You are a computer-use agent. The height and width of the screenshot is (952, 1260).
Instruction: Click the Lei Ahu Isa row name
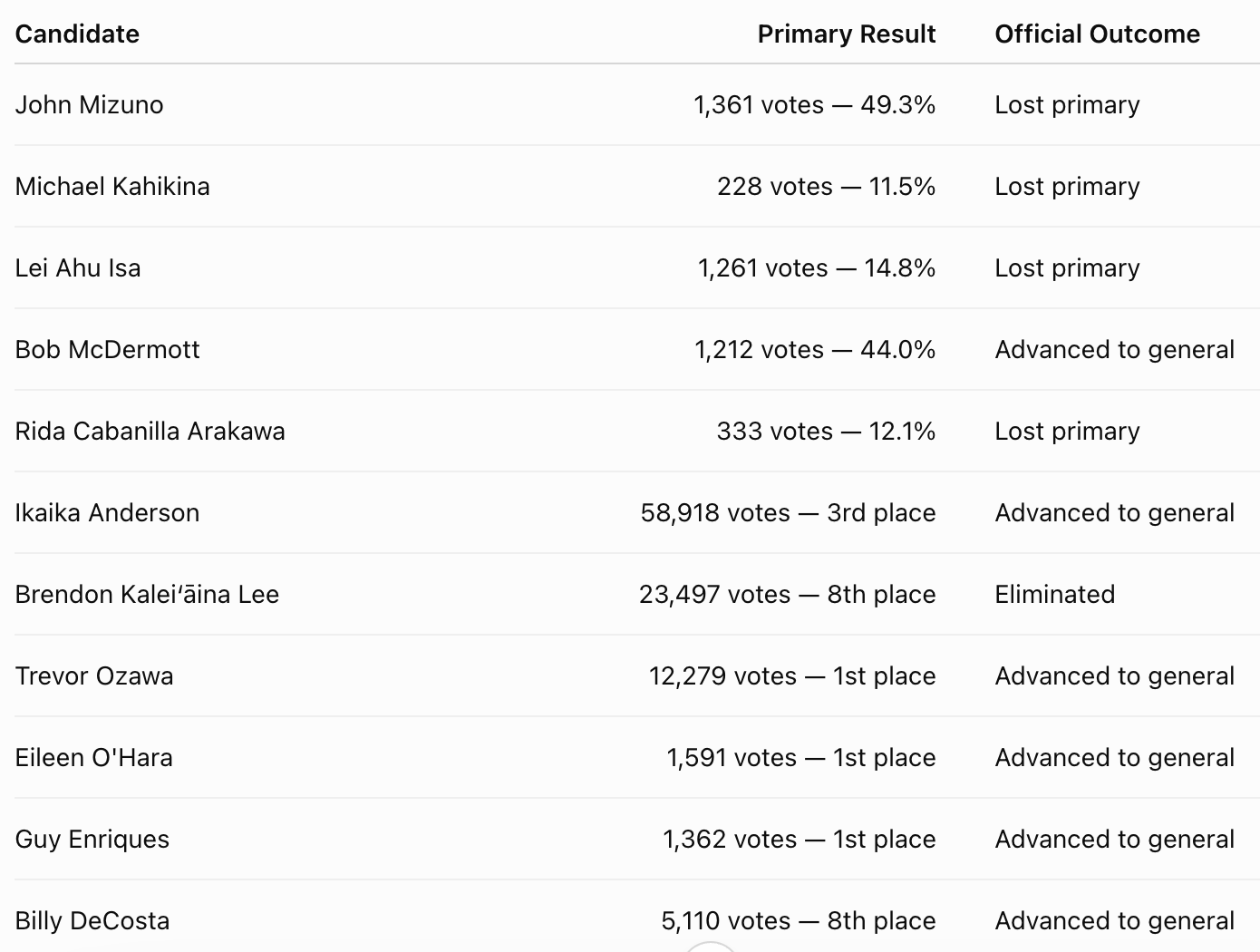(x=78, y=268)
